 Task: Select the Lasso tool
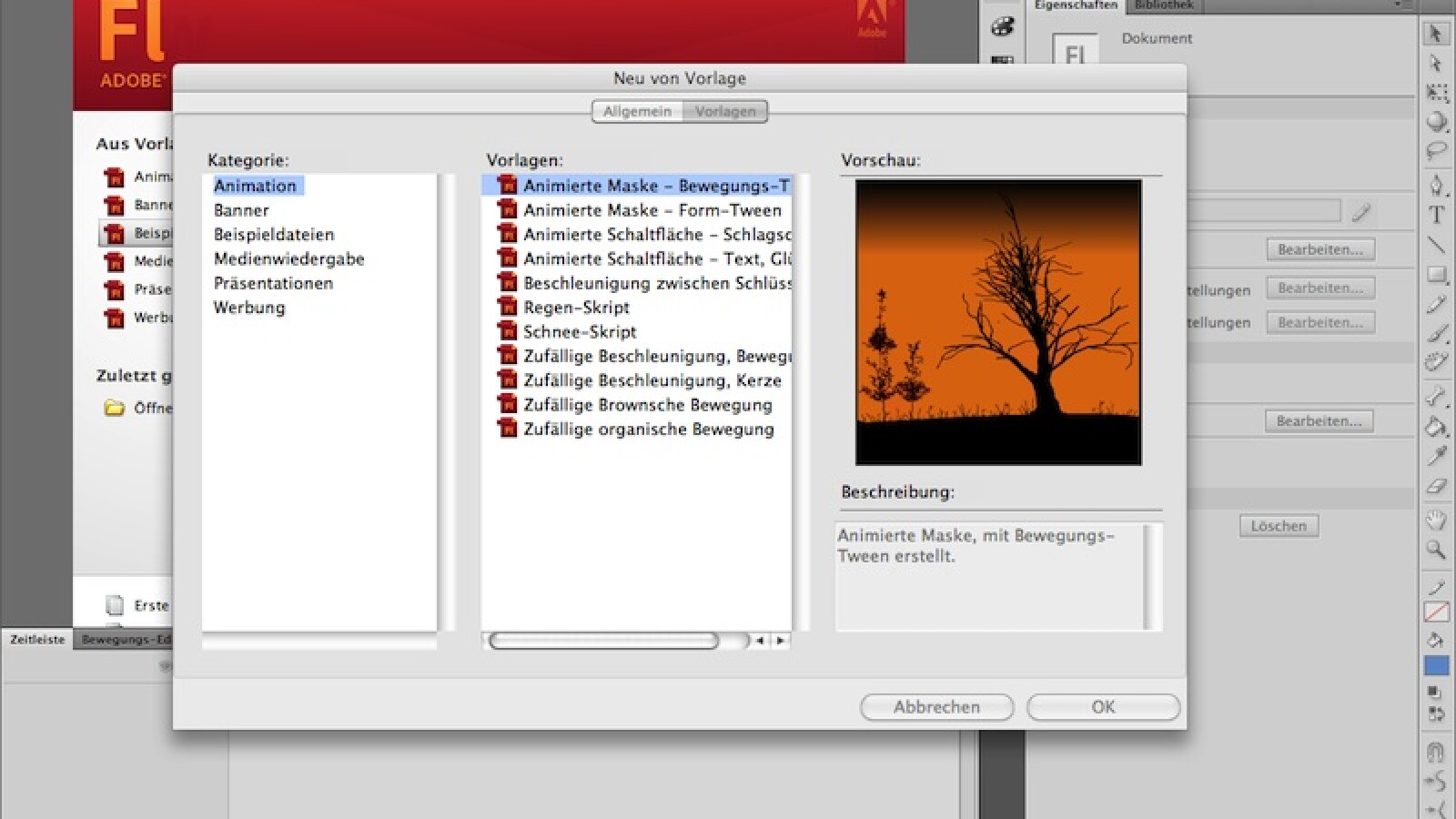[x=1436, y=151]
